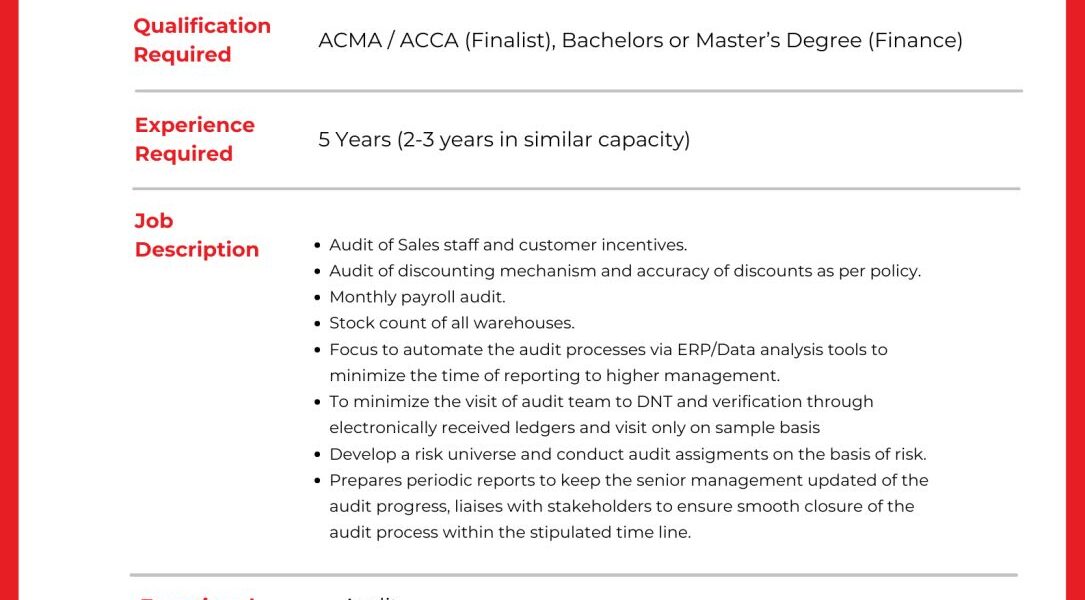The width and height of the screenshot is (1085, 600).
Task: Click the "Prepares periodic reports" line
Action: pos(628,480)
